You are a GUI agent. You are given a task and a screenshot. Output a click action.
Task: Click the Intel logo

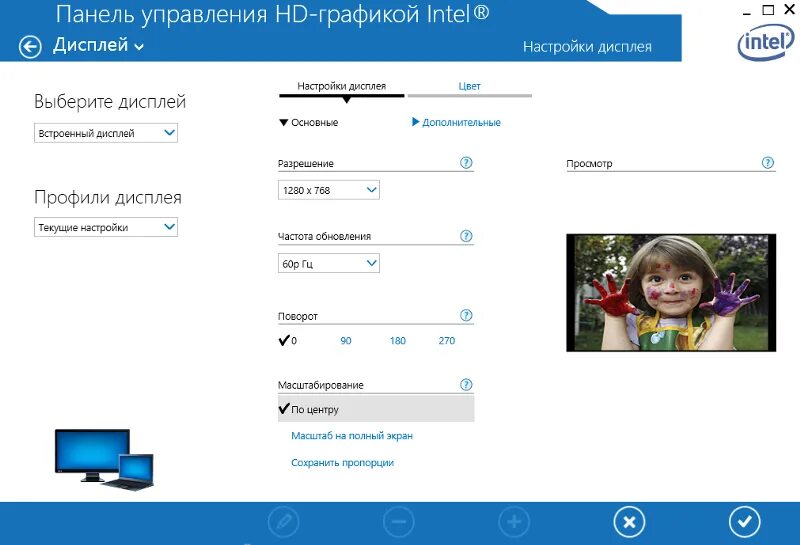766,44
